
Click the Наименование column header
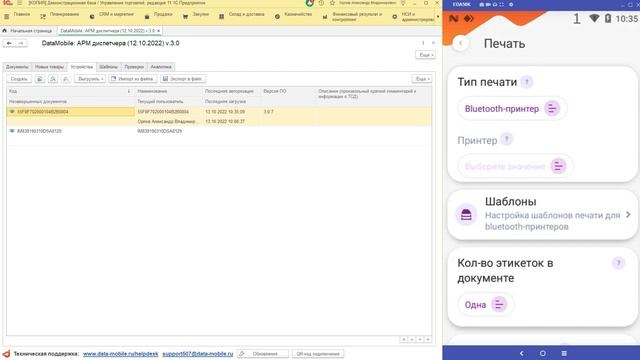169,91
